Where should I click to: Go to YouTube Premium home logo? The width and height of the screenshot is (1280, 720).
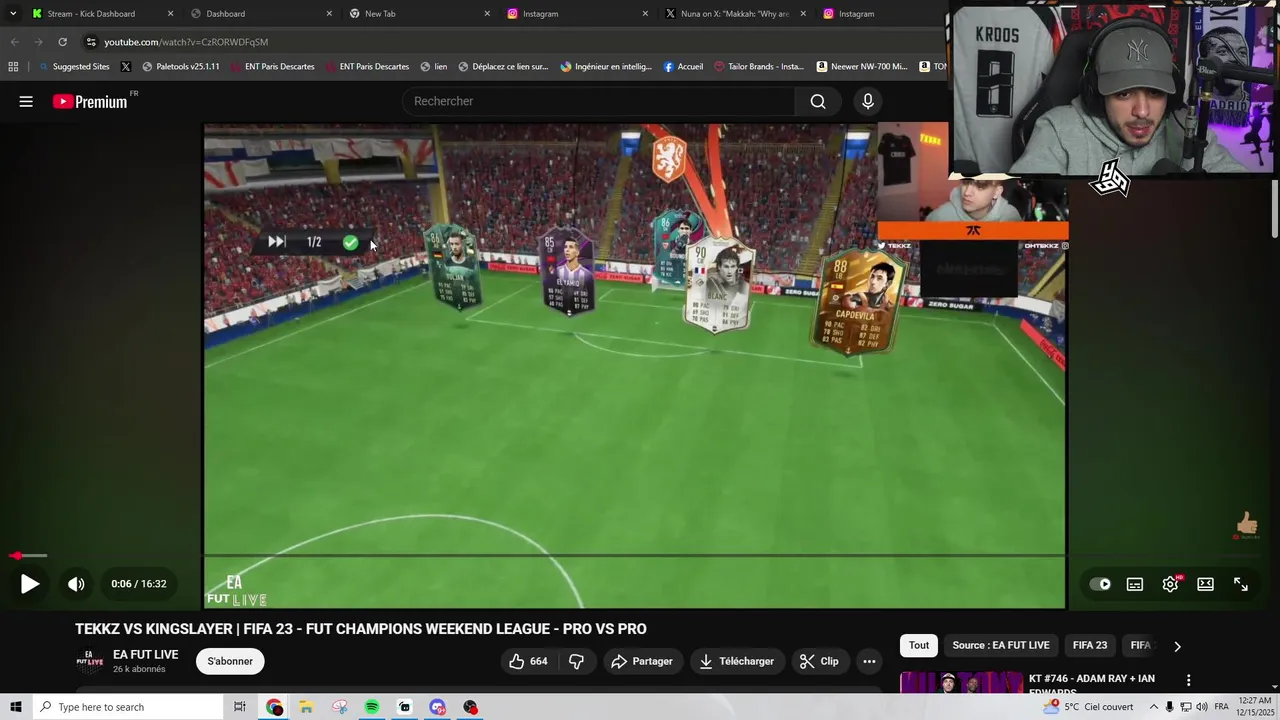pos(90,101)
